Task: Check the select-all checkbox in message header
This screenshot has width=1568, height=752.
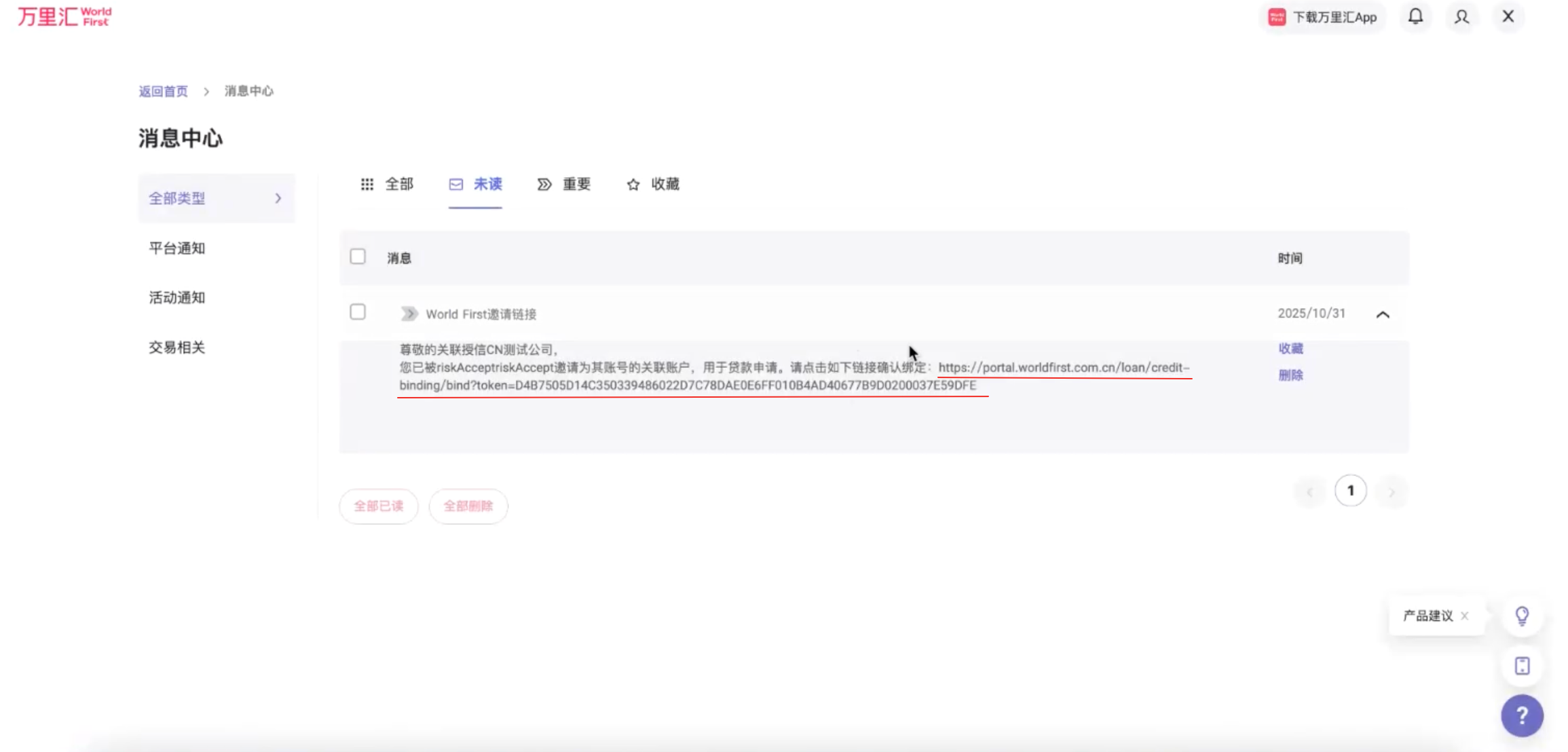Action: [358, 257]
